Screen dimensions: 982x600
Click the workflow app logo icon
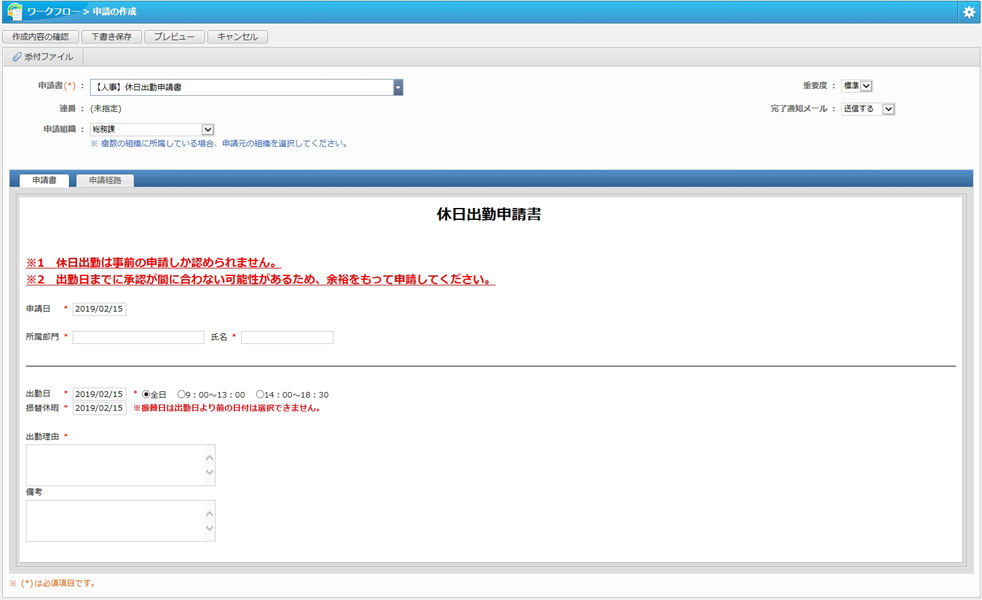pyautogui.click(x=14, y=12)
